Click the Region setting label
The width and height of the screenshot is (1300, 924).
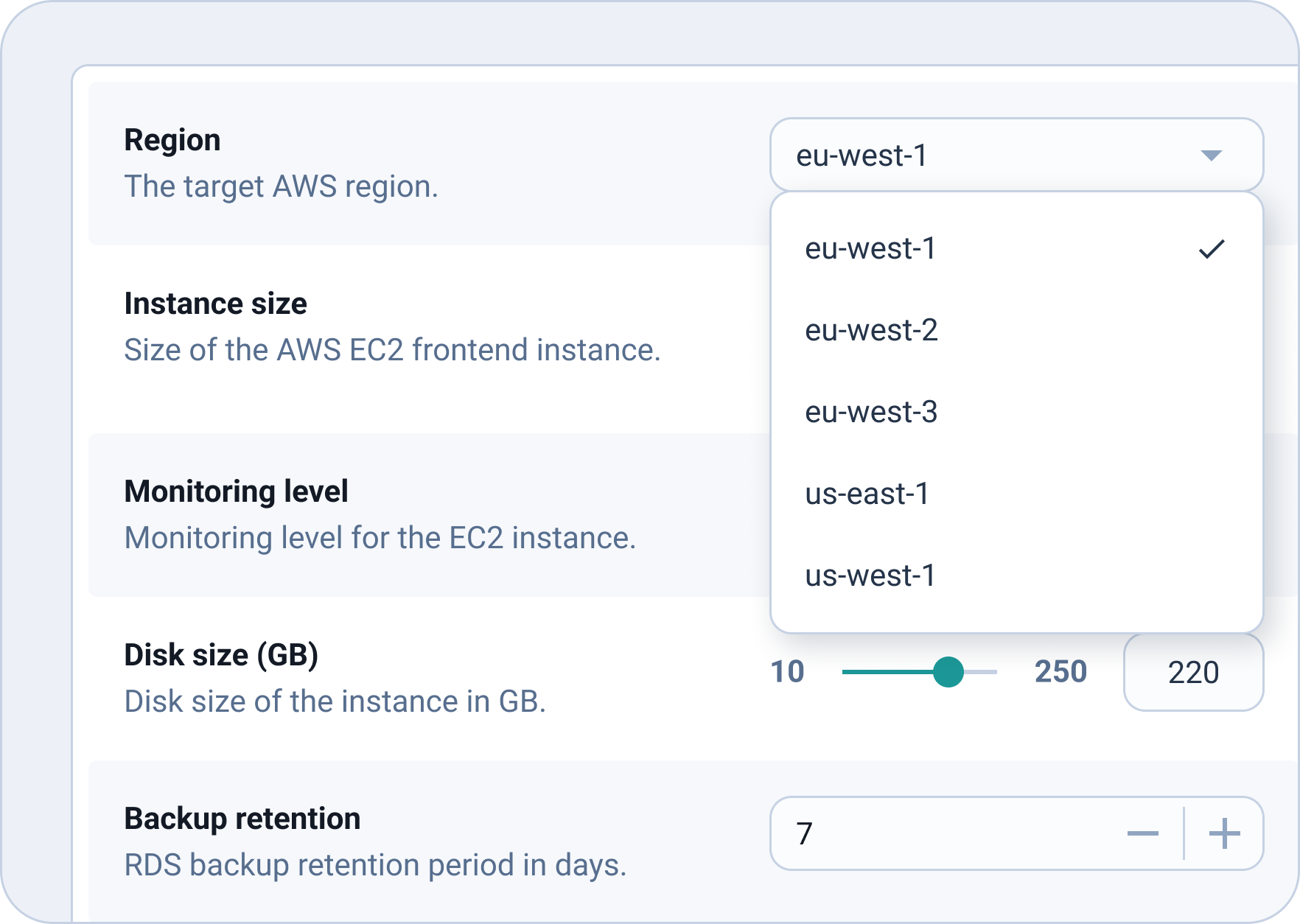[x=172, y=140]
